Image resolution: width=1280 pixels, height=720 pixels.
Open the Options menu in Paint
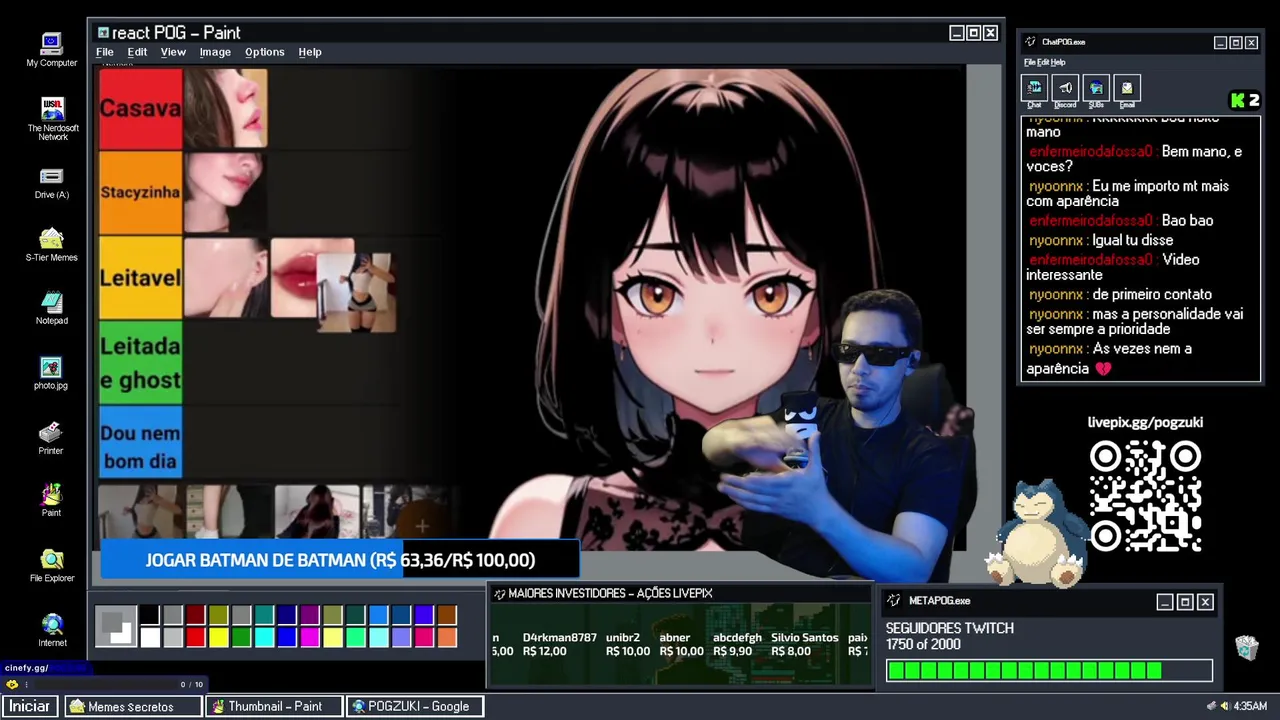tap(265, 52)
